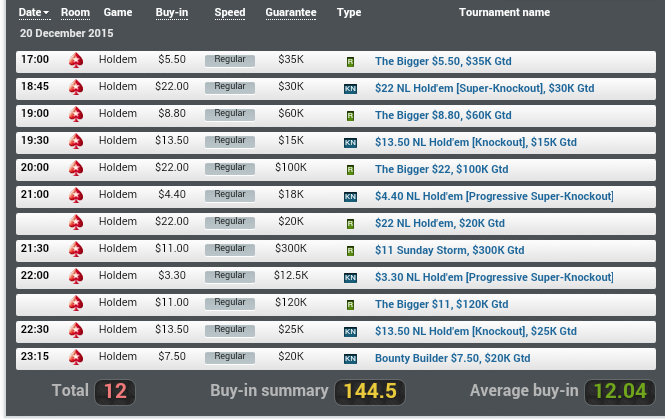
Task: Click the PokerStars icon in the 19:00 row
Action: point(76,115)
